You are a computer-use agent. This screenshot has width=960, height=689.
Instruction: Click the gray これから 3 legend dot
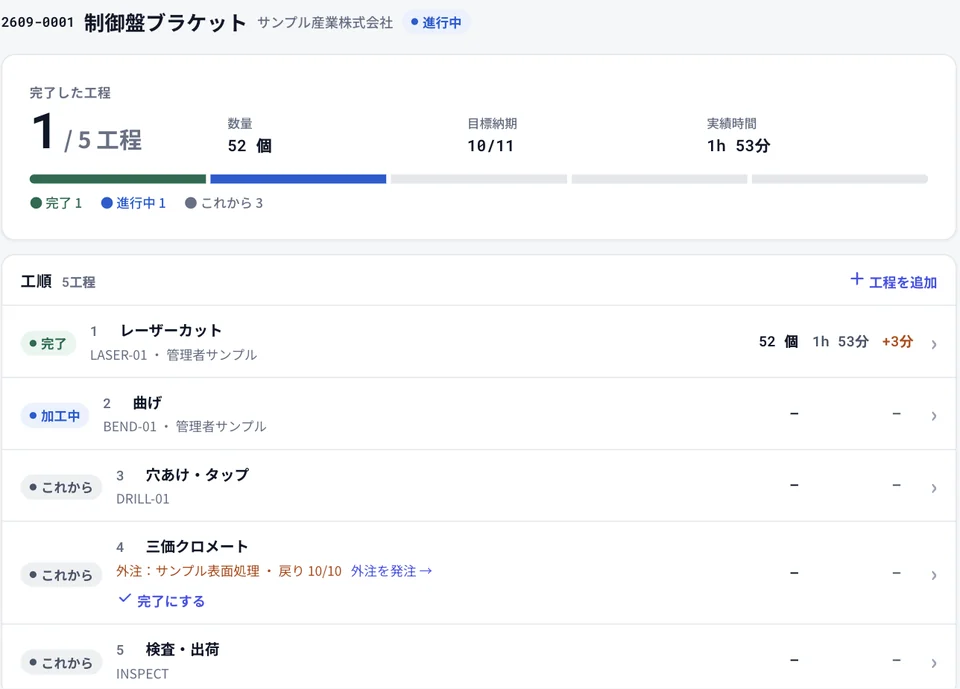pos(191,203)
